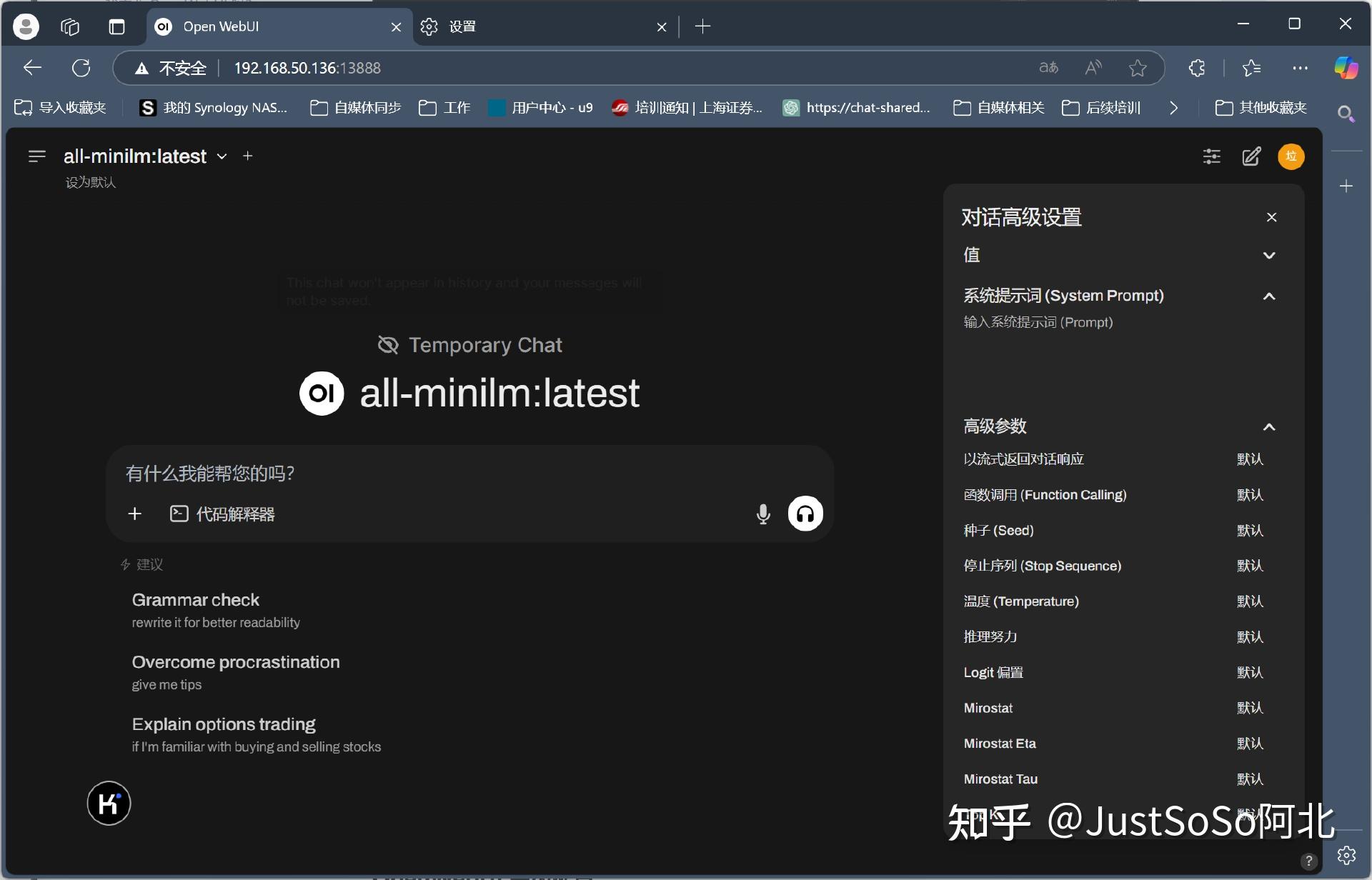Collapse the 高级参数 section
1372x880 pixels.
tap(1270, 426)
